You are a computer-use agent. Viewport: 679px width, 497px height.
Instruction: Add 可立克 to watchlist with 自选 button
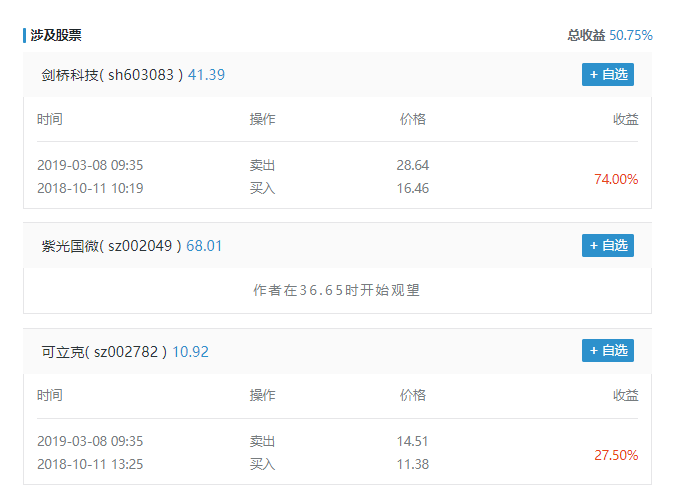point(608,350)
